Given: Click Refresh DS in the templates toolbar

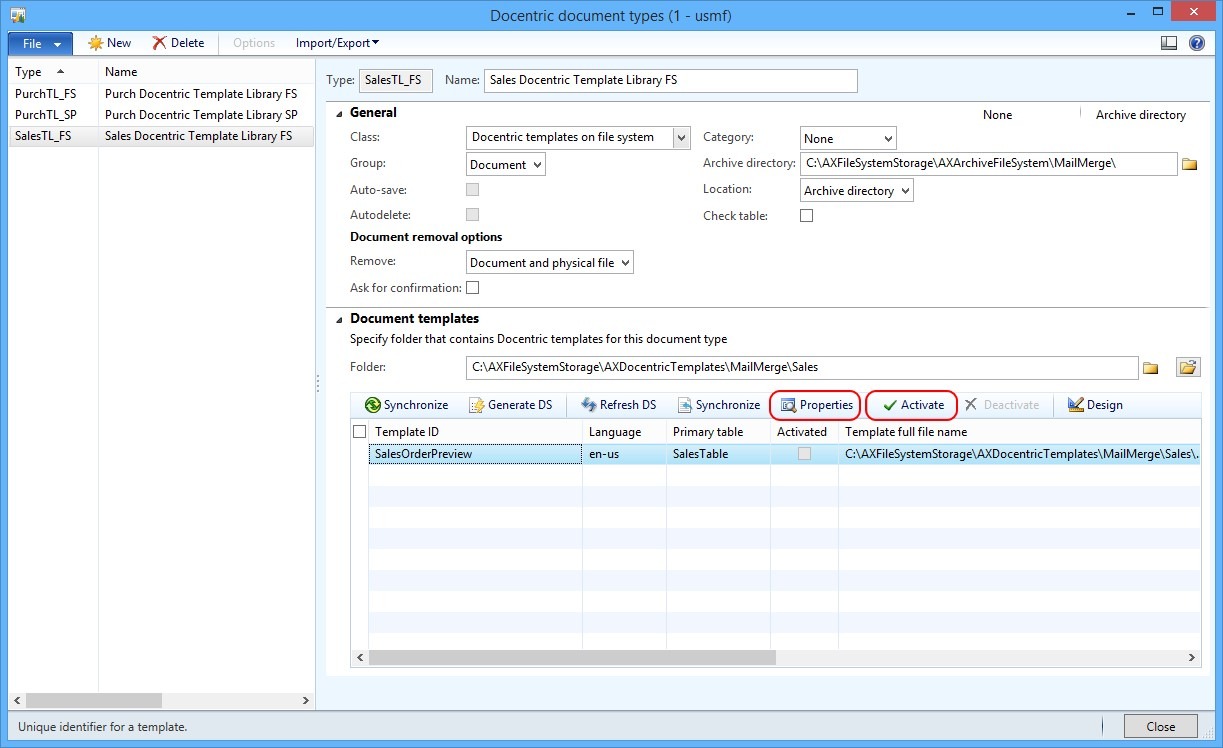Looking at the screenshot, I should click(618, 405).
